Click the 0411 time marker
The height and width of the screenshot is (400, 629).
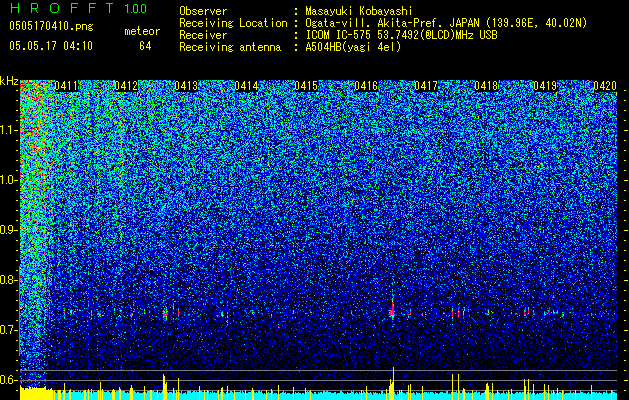click(66, 86)
